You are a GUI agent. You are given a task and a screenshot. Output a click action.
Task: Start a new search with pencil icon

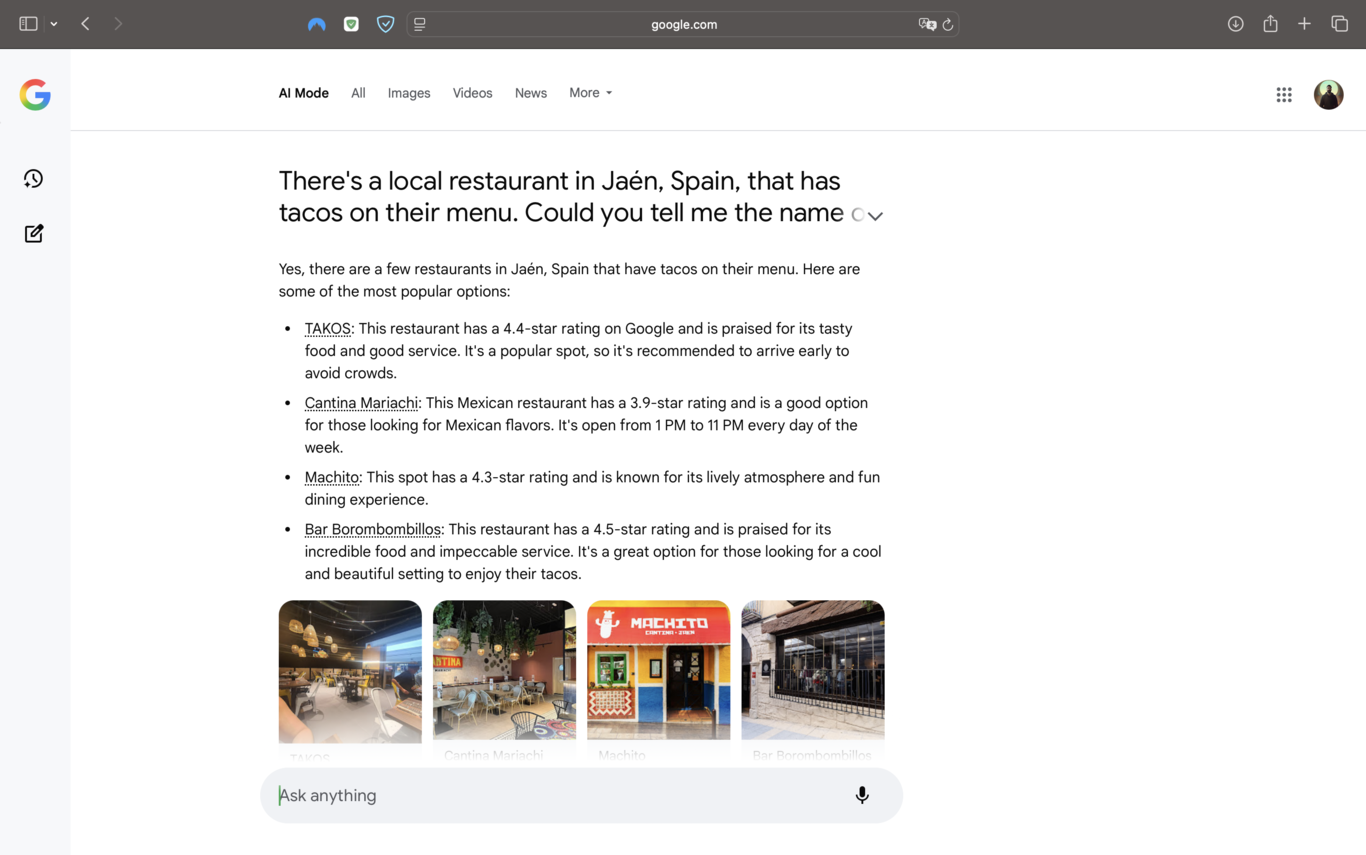[34, 233]
